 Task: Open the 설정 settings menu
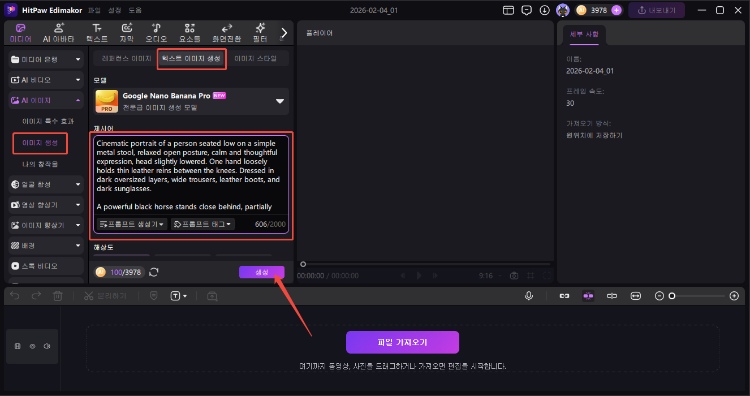[x=115, y=10]
